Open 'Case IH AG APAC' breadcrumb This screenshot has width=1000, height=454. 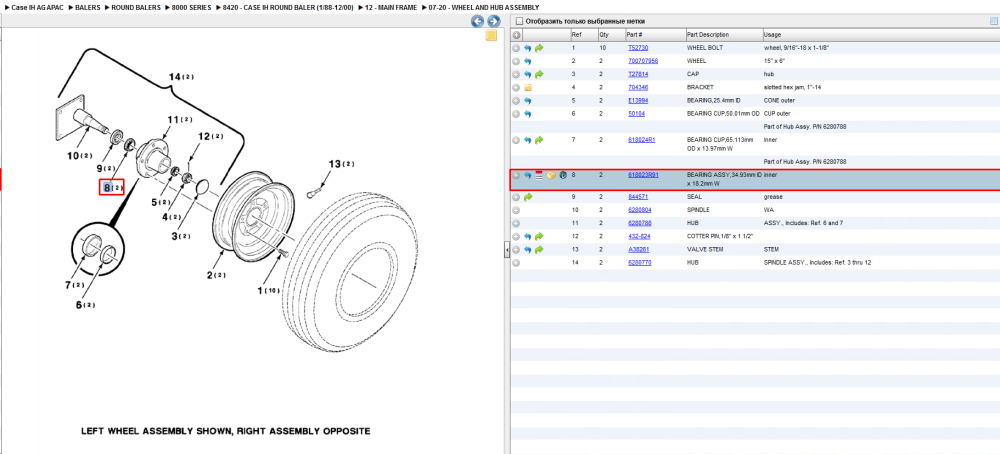point(38,7)
